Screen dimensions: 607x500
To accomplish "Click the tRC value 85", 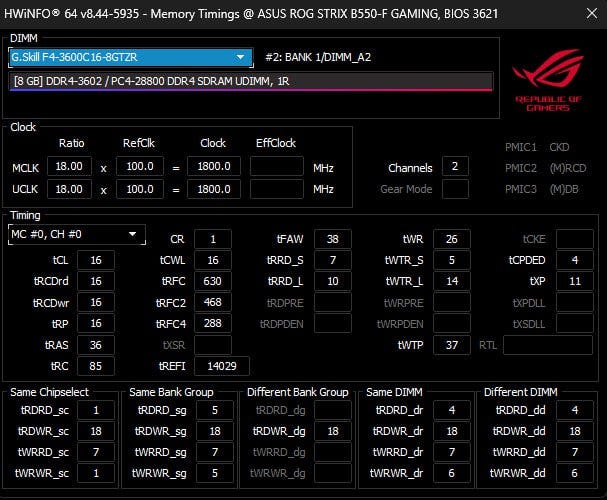I will pos(96,366).
